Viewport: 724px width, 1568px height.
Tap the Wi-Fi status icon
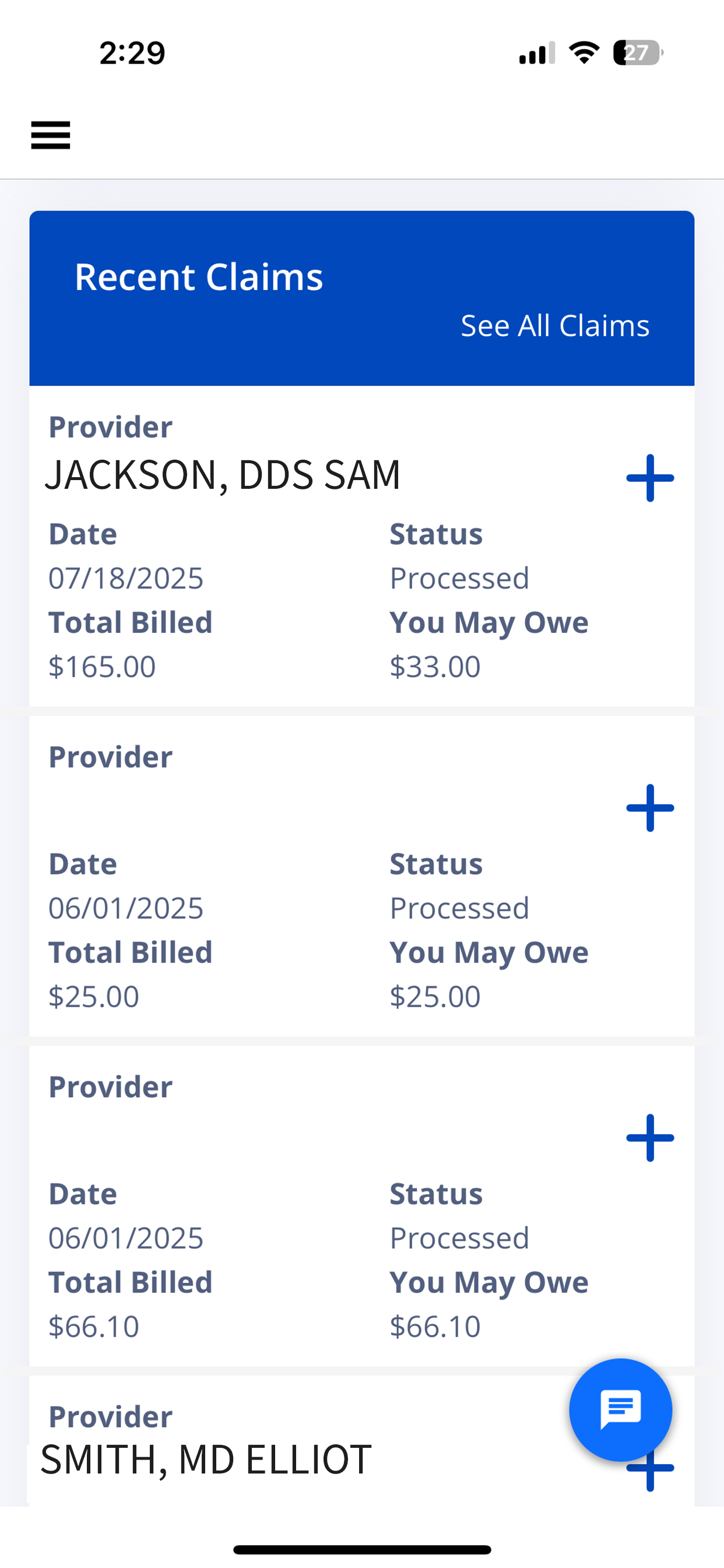point(584,52)
